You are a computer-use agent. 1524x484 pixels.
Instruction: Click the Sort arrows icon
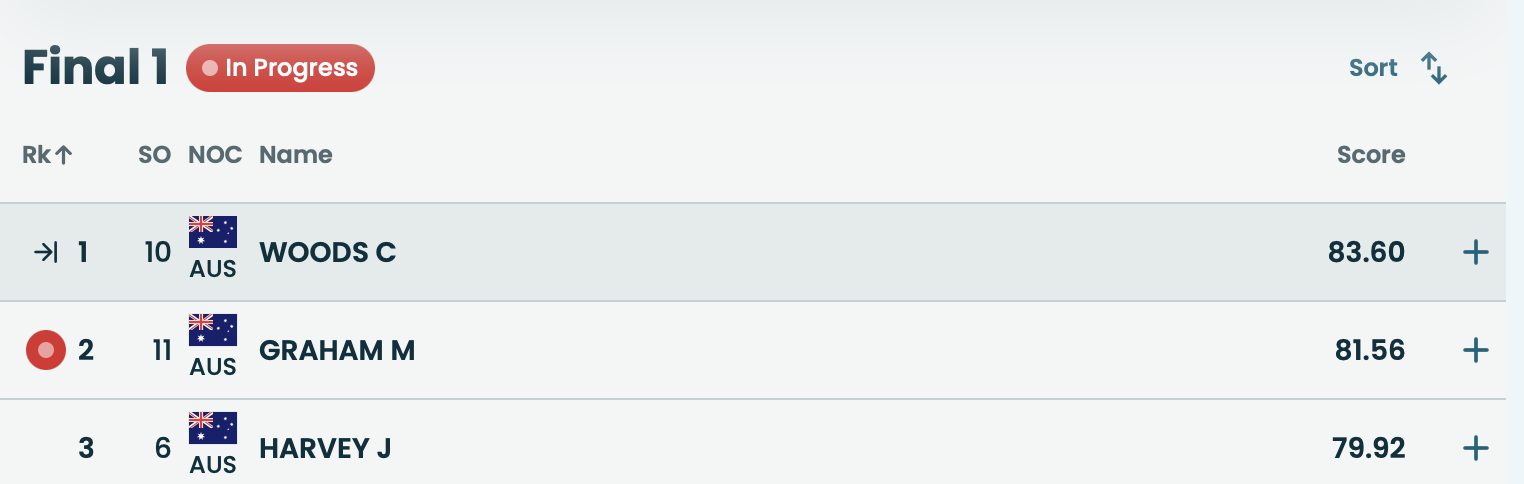(x=1434, y=68)
